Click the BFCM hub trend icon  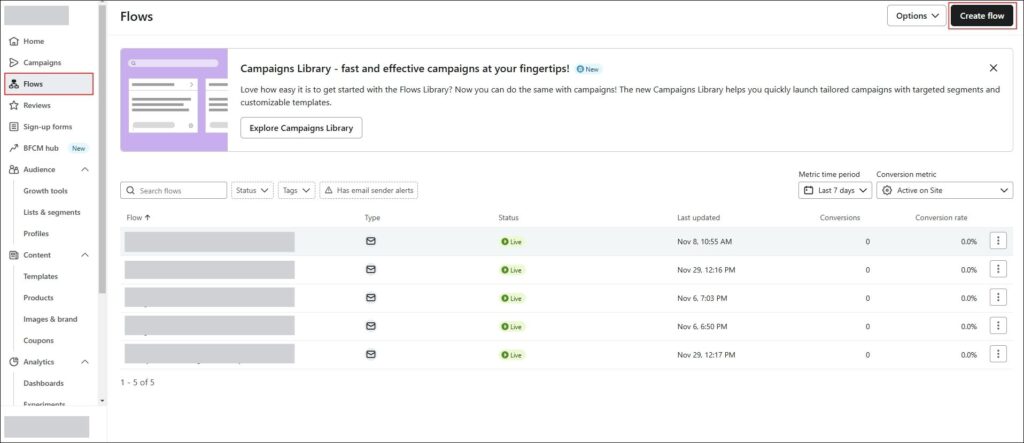14,148
